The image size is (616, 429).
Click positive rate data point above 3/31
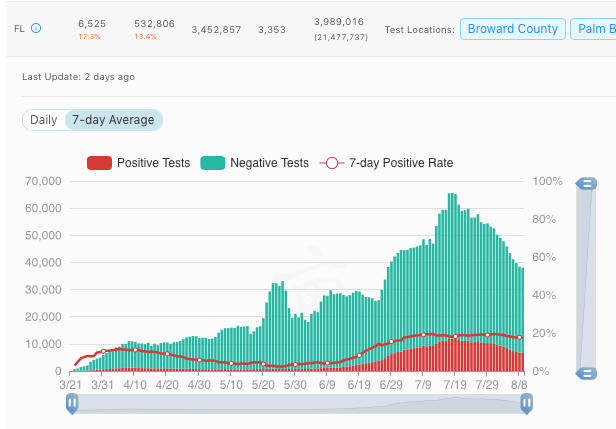tap(103, 352)
